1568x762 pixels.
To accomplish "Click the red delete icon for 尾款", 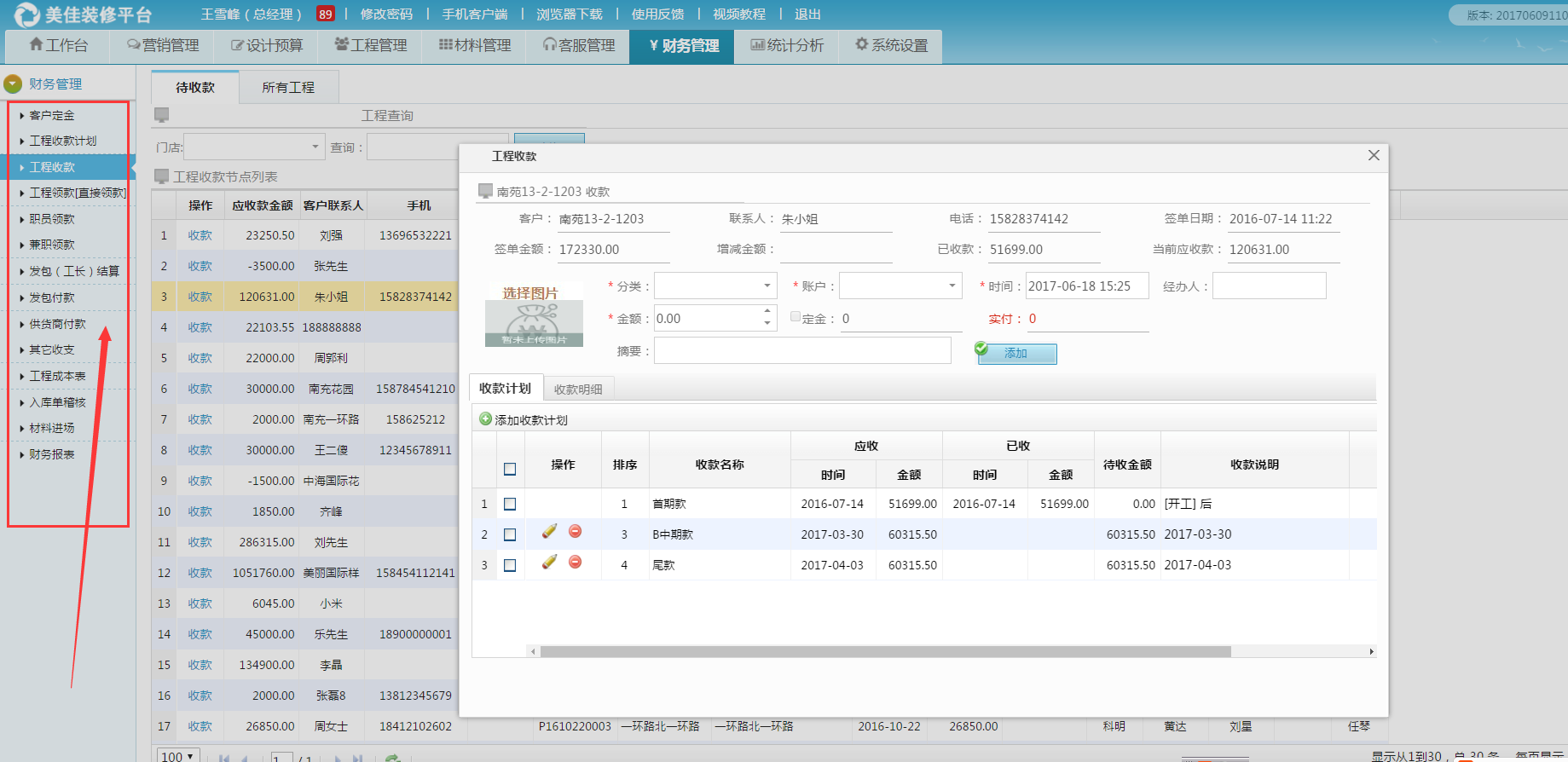I will (x=576, y=563).
